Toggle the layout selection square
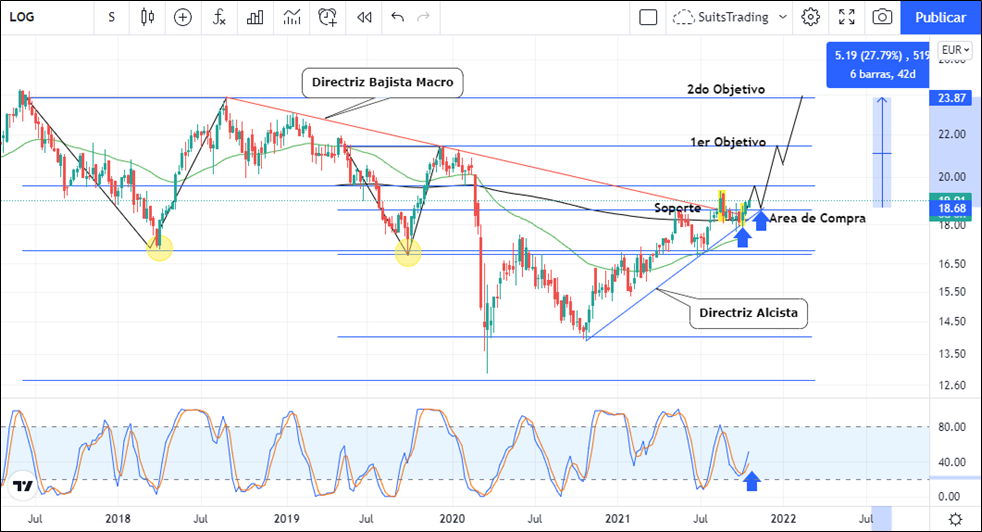 648,17
